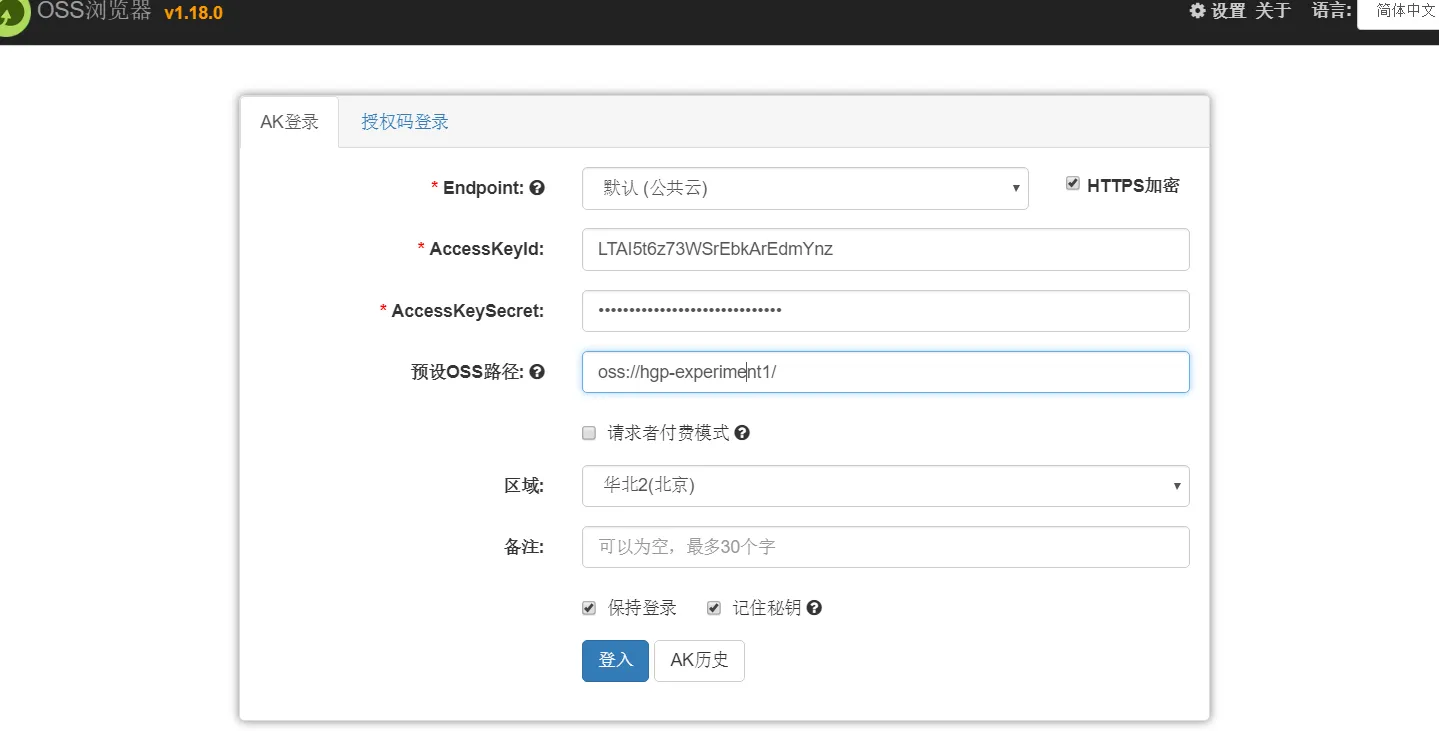
Task: Click the OSS Browser logo icon
Action: point(12,17)
